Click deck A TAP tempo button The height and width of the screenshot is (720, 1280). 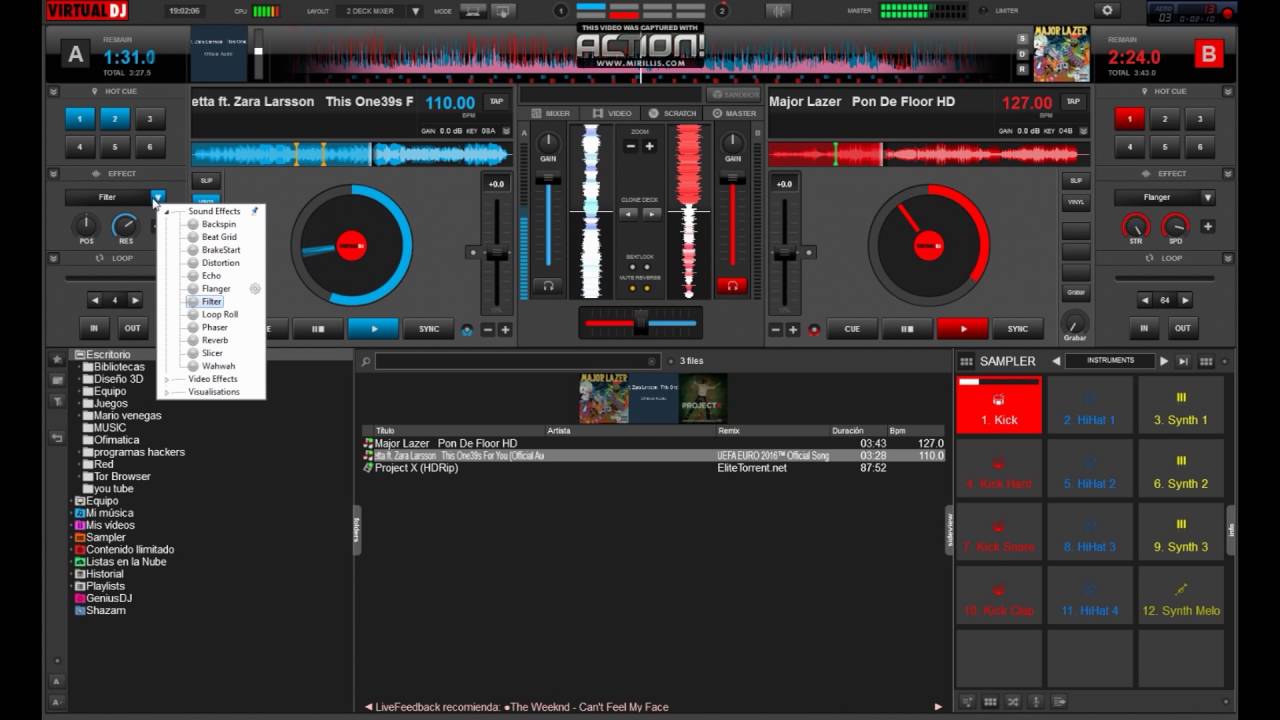point(495,101)
